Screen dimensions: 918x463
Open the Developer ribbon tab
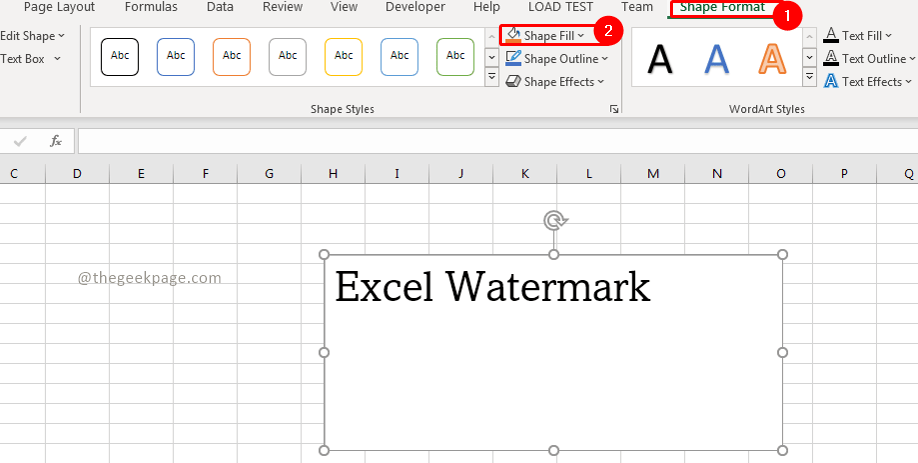(x=415, y=7)
